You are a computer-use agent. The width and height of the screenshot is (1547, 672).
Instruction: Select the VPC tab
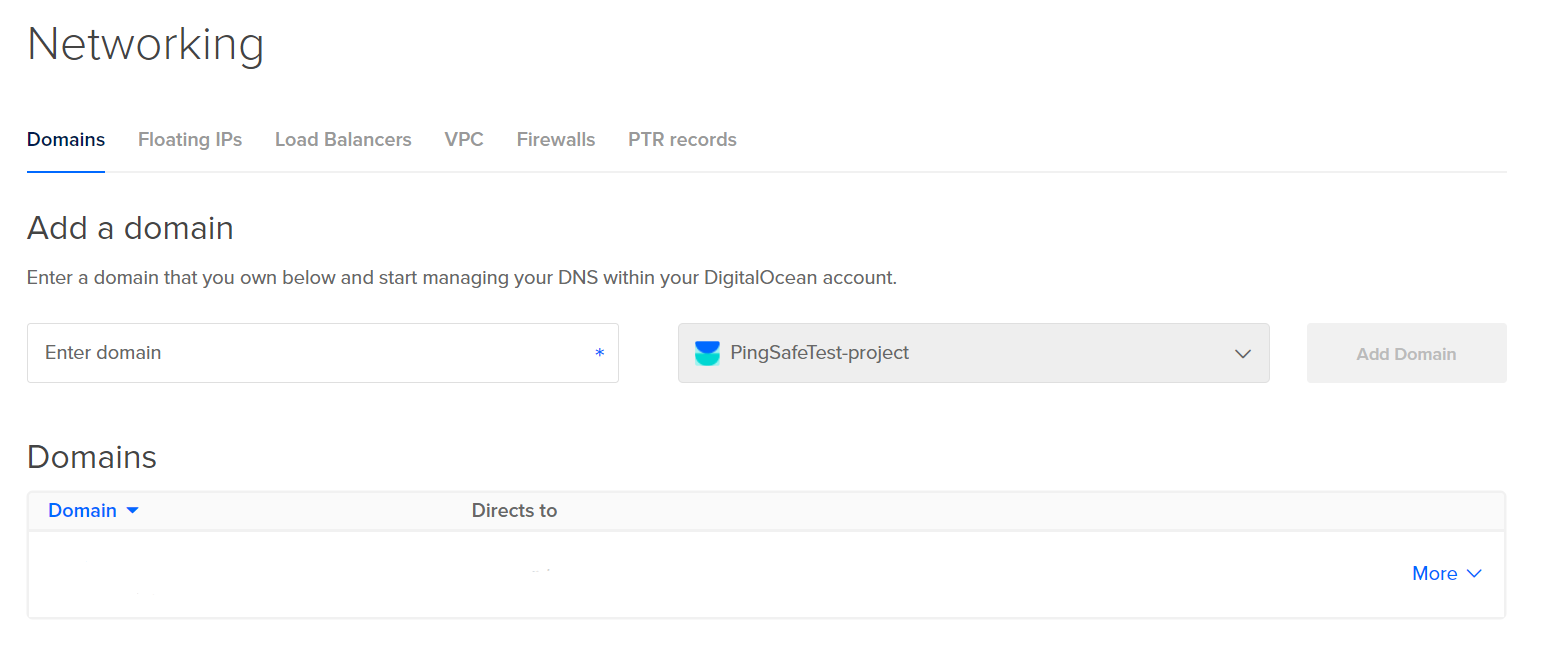click(x=464, y=140)
